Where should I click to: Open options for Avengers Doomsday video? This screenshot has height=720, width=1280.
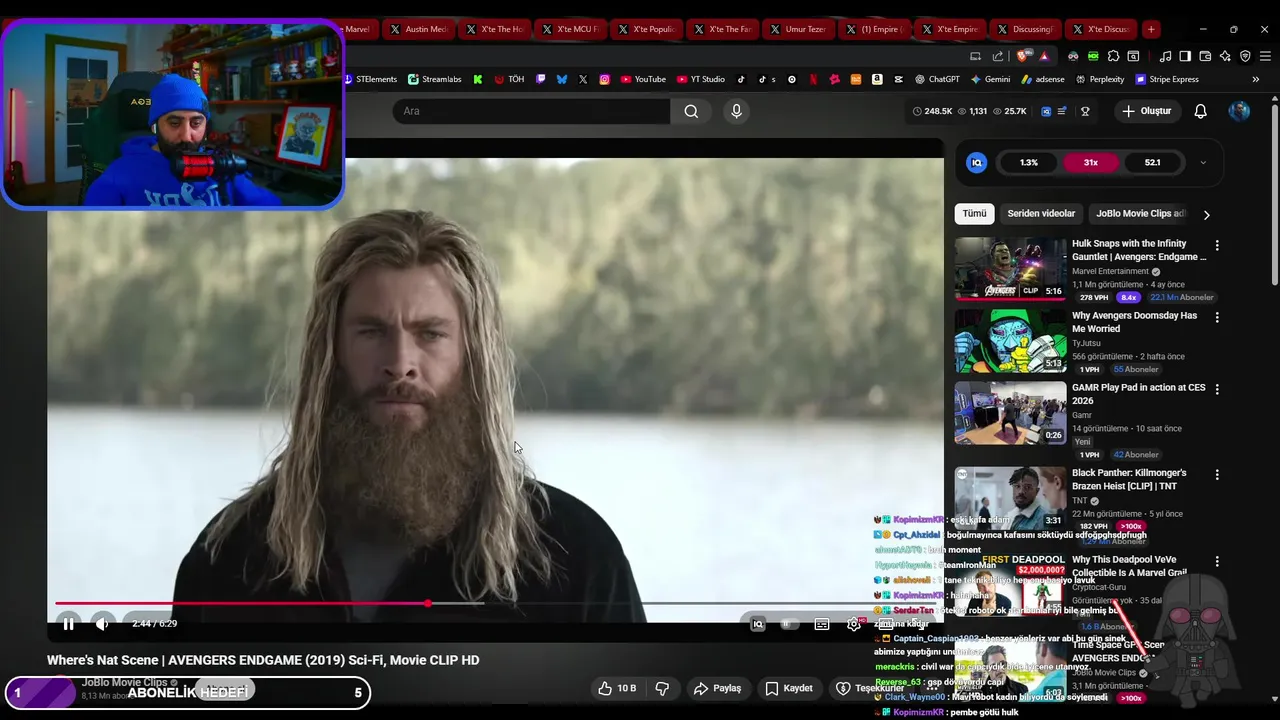coord(1217,317)
